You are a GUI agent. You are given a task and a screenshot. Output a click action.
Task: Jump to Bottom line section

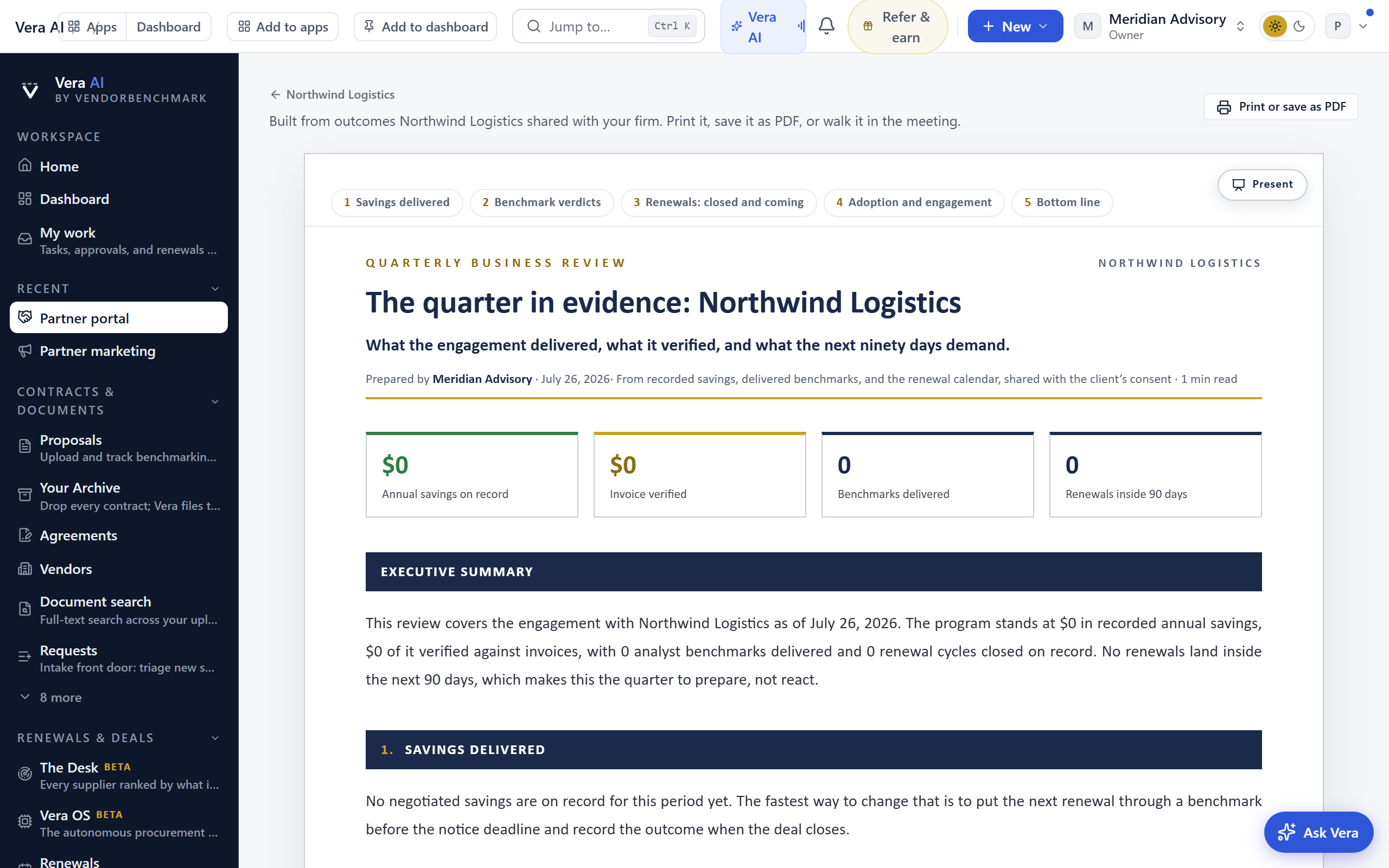coord(1062,203)
